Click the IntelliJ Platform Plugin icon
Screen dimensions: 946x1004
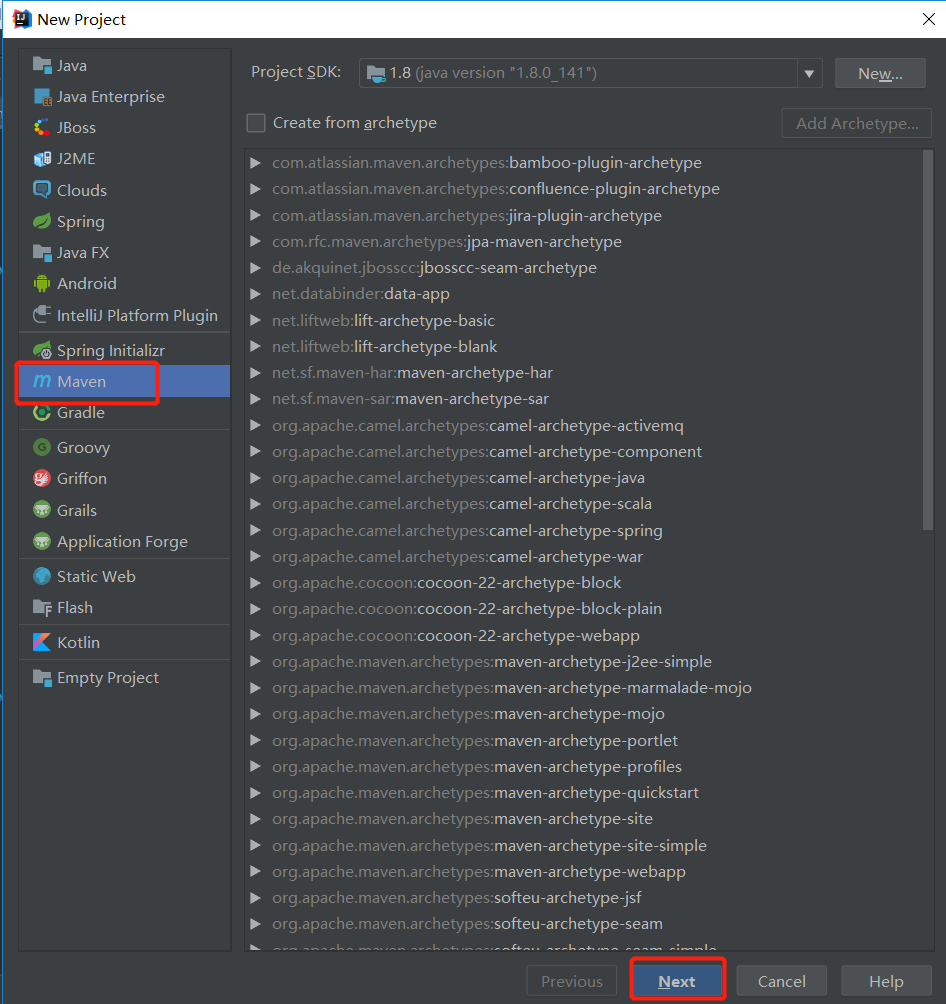pos(42,315)
